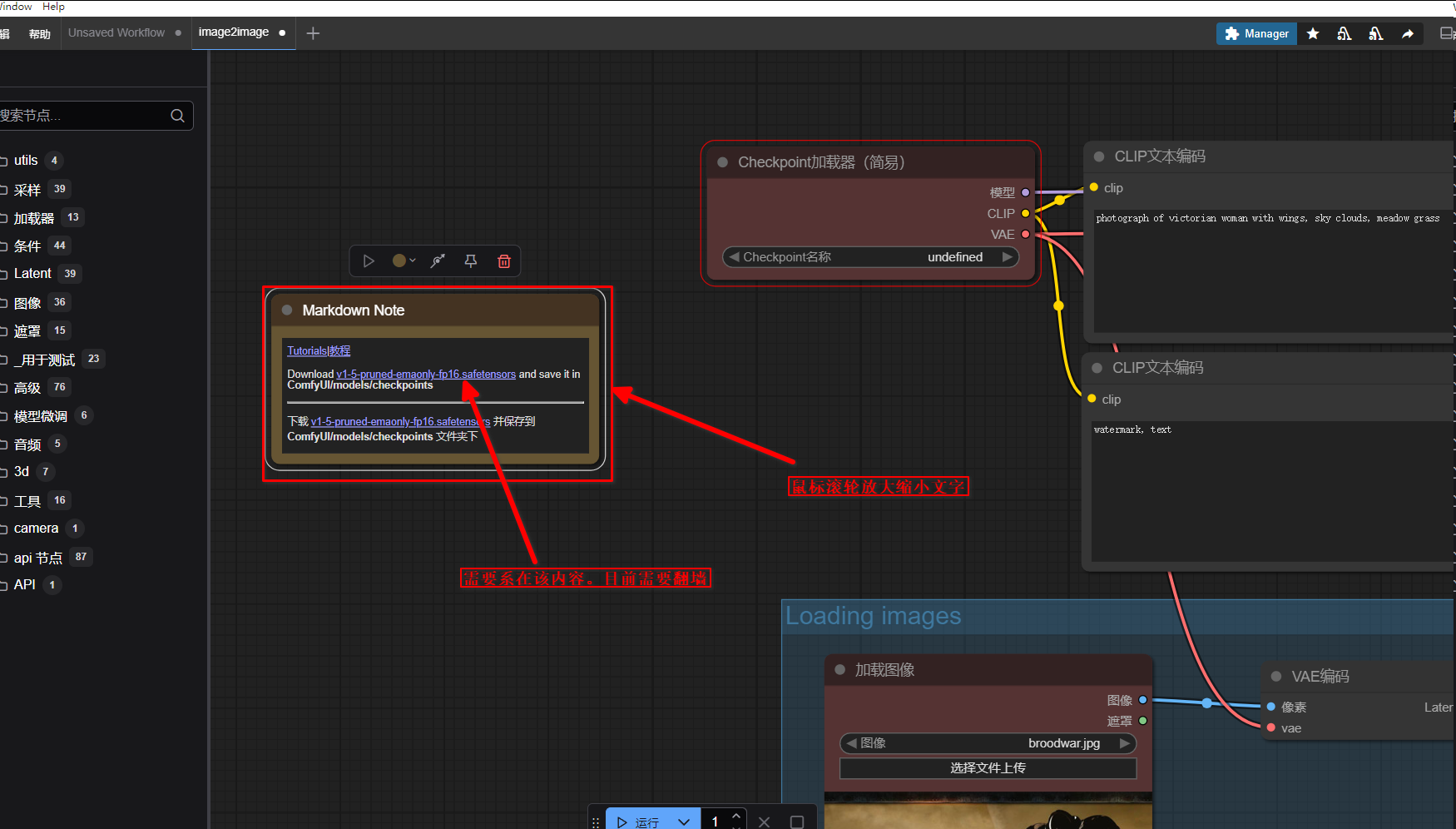
Task: Click the star favorites icon in top toolbar
Action: pyautogui.click(x=1313, y=34)
